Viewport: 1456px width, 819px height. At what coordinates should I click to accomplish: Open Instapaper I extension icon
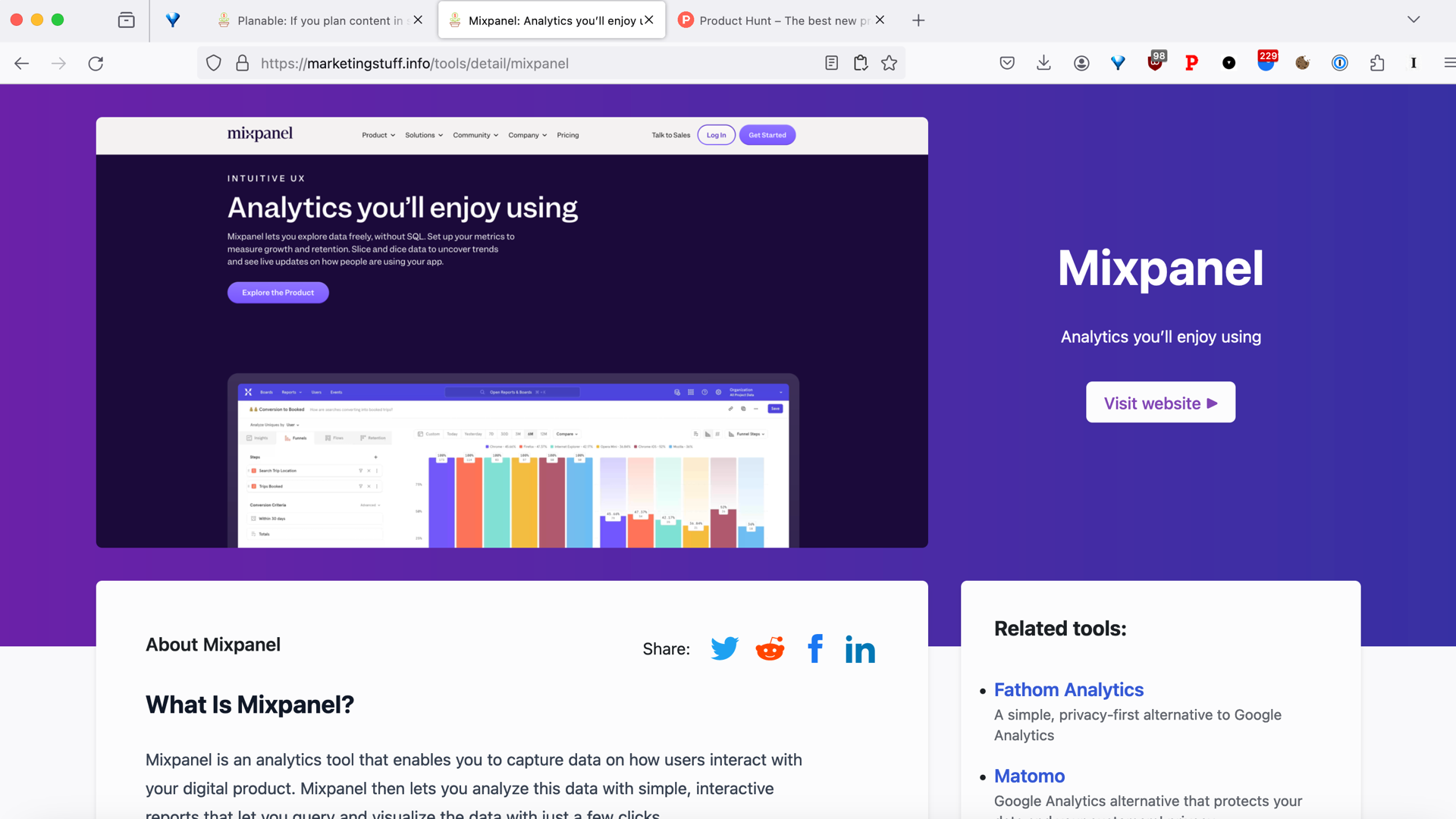pos(1414,63)
